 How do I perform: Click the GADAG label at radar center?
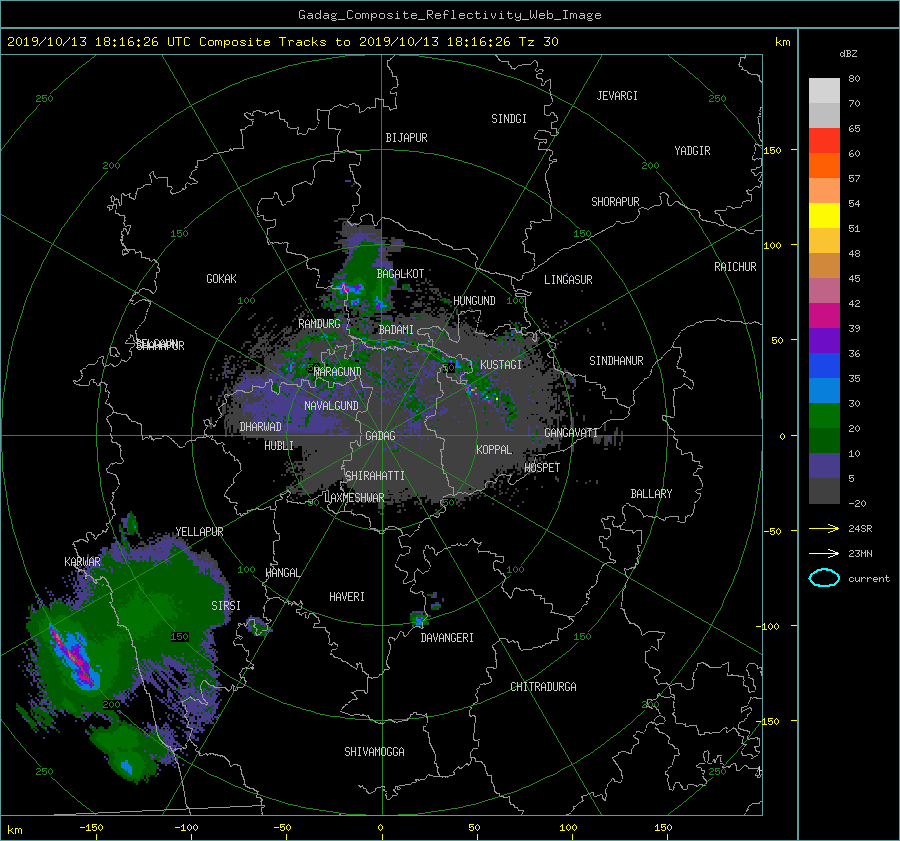381,436
